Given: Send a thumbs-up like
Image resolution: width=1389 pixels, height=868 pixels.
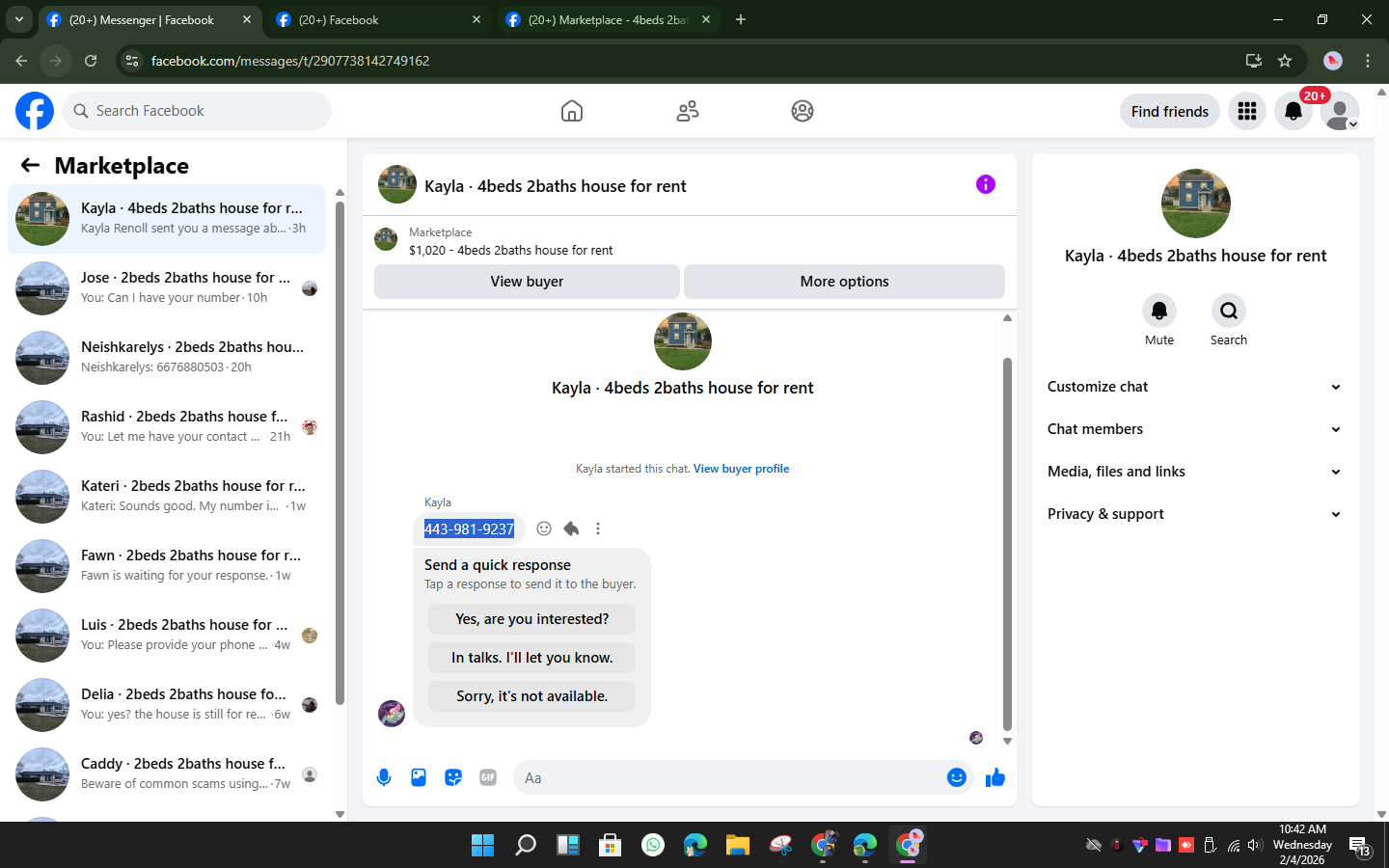Looking at the screenshot, I should pyautogui.click(x=995, y=777).
